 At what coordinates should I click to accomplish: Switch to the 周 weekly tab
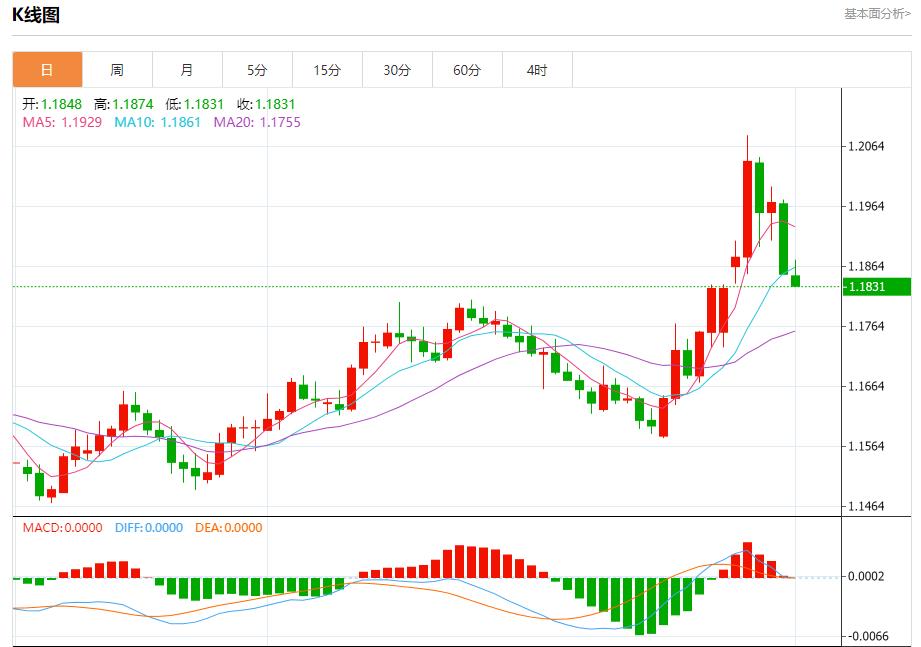coord(117,70)
